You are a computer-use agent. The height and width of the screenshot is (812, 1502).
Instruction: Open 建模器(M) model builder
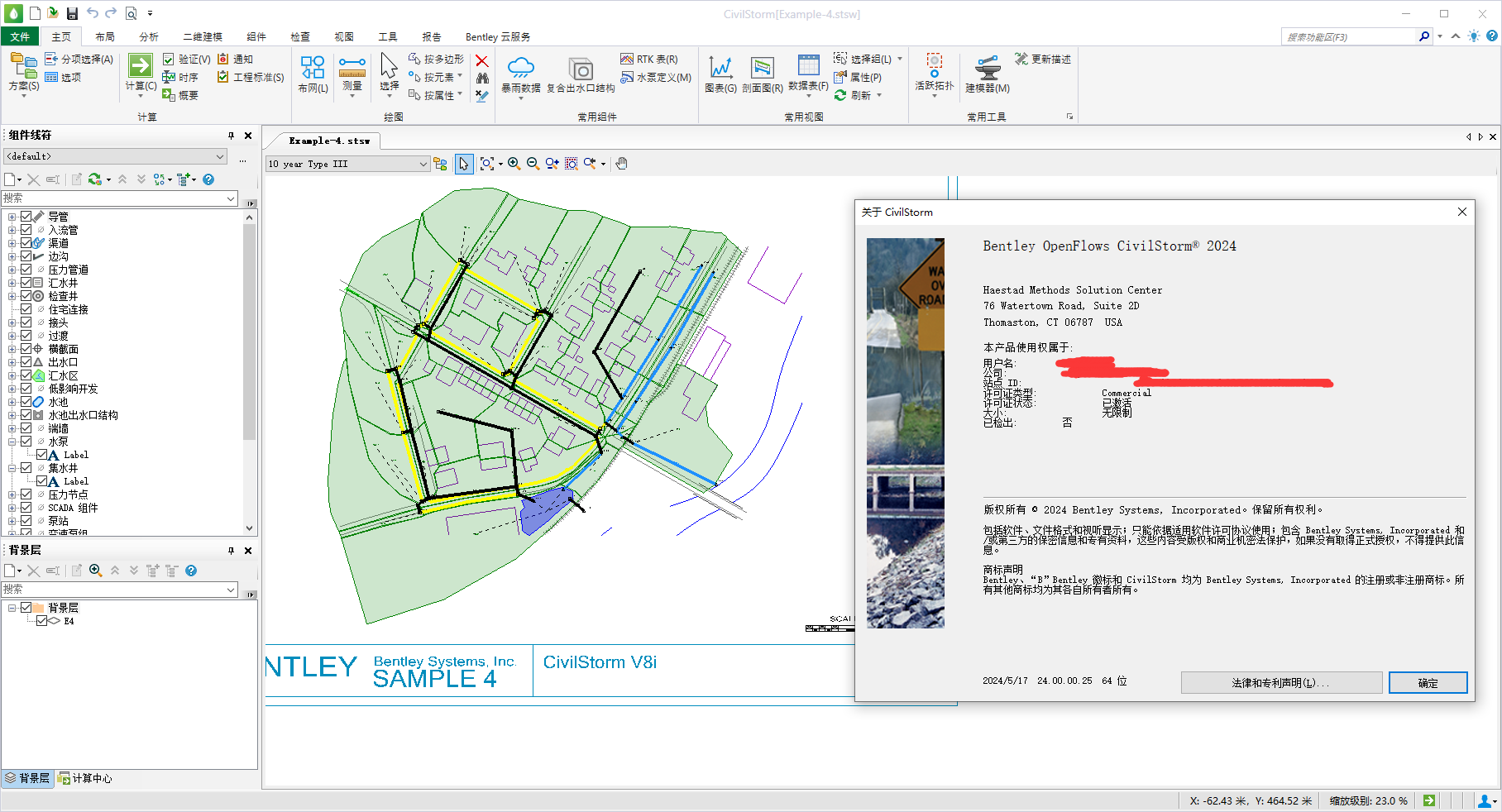(x=988, y=74)
